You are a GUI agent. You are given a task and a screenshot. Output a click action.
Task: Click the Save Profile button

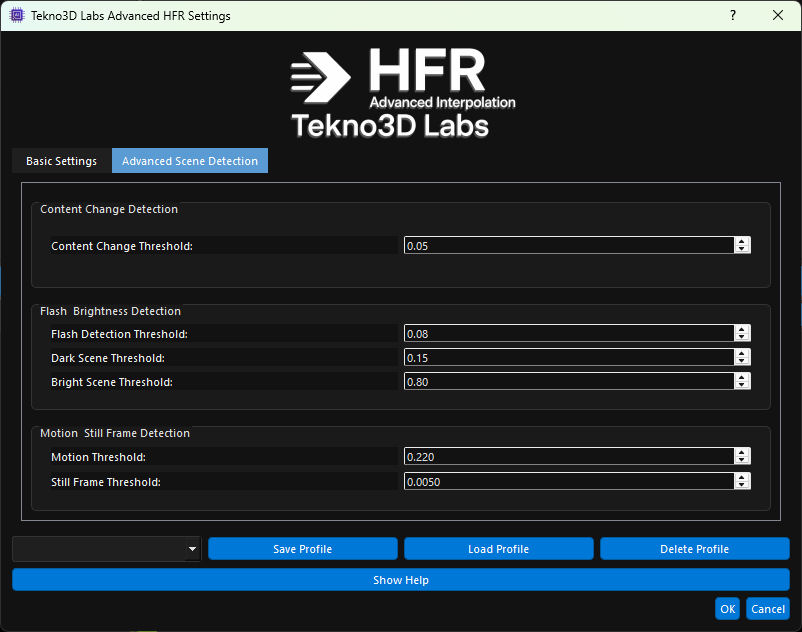pyautogui.click(x=303, y=549)
